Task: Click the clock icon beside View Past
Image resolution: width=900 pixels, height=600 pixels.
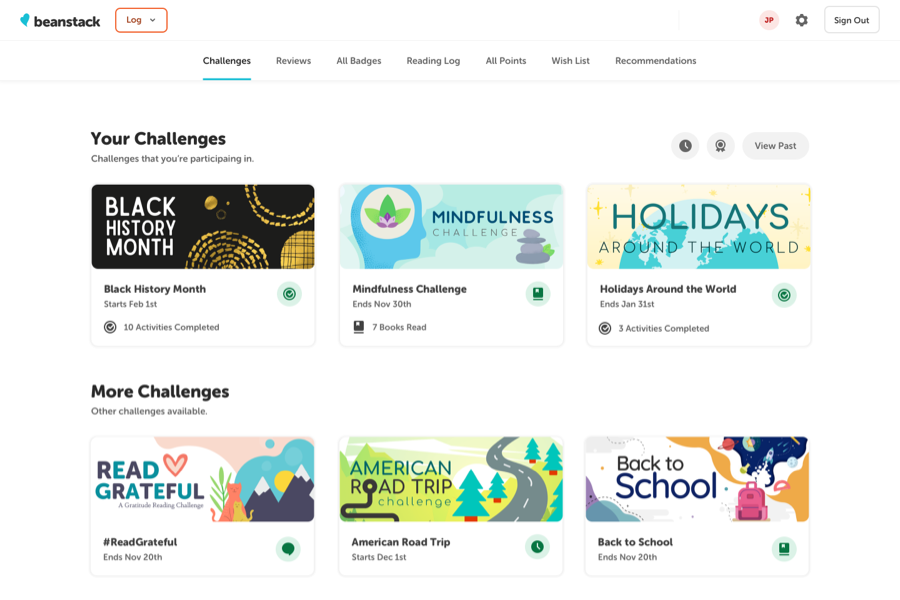Action: pos(685,146)
